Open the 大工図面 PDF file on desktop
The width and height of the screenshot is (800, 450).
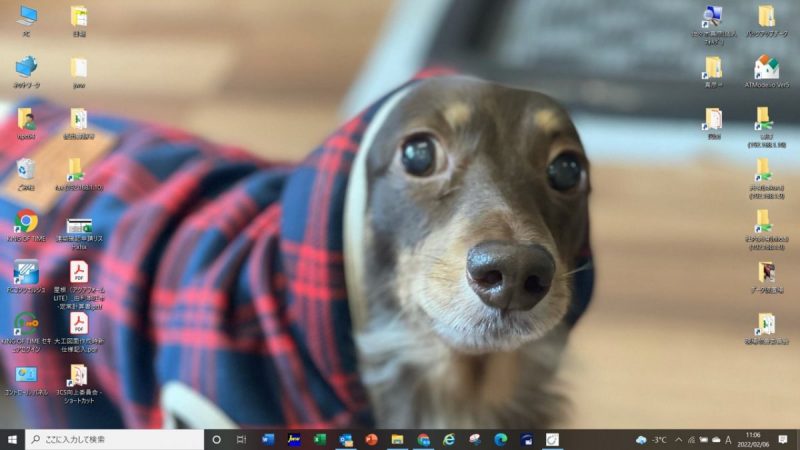(x=79, y=332)
